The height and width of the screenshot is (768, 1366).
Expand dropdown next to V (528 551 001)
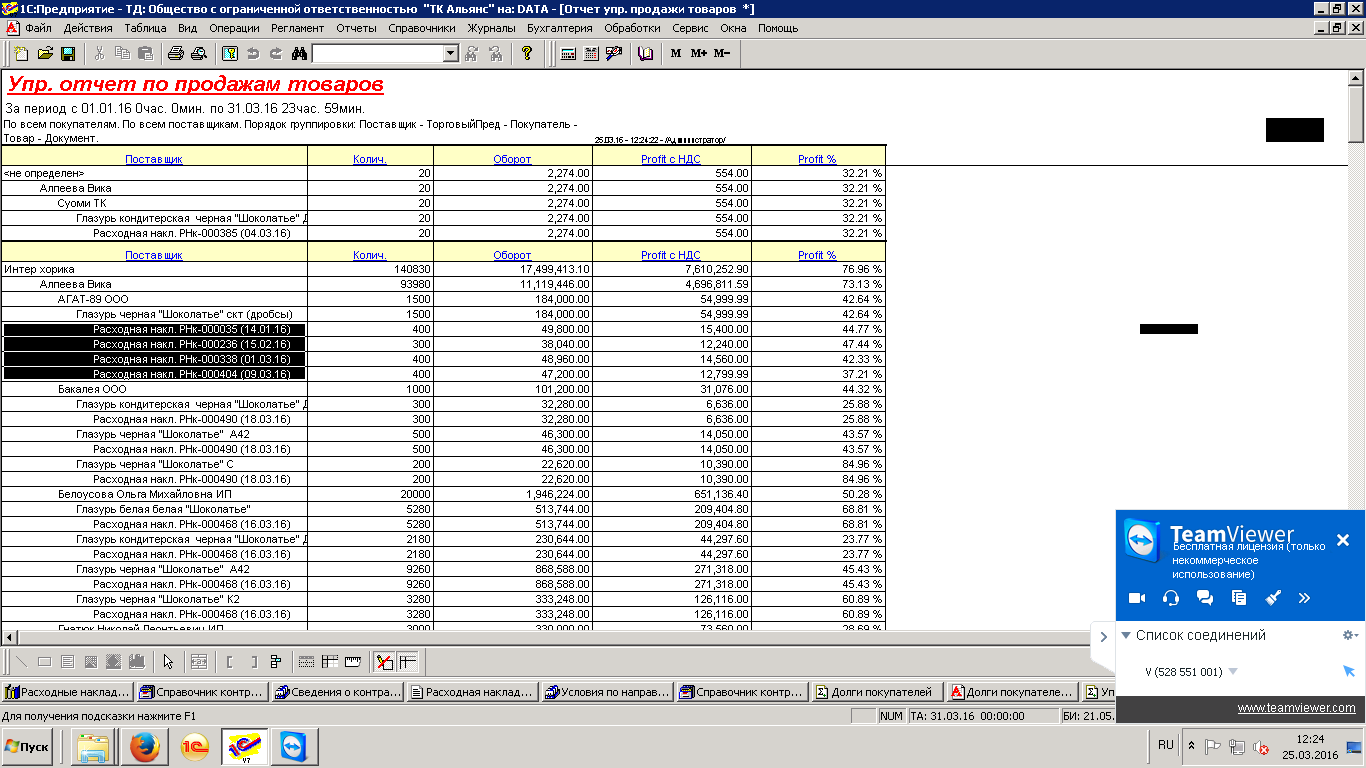coord(1233,672)
